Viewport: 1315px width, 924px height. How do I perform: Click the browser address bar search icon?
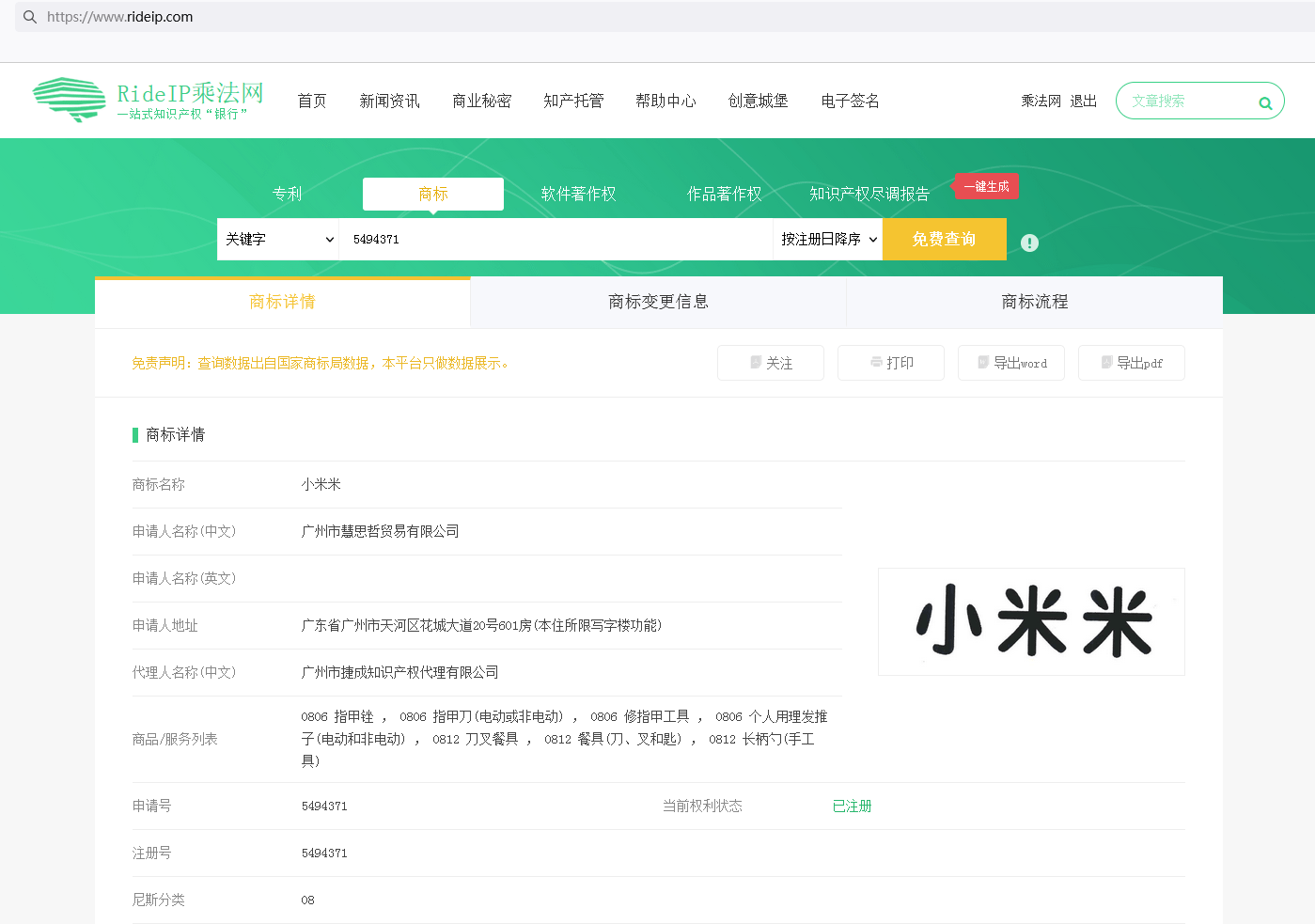tap(30, 17)
